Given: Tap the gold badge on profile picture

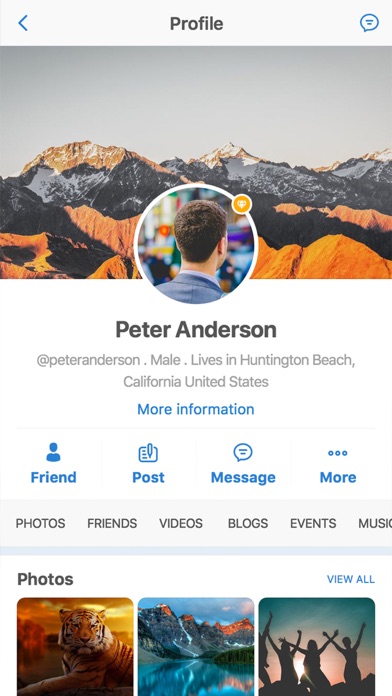Looking at the screenshot, I should pos(242,204).
